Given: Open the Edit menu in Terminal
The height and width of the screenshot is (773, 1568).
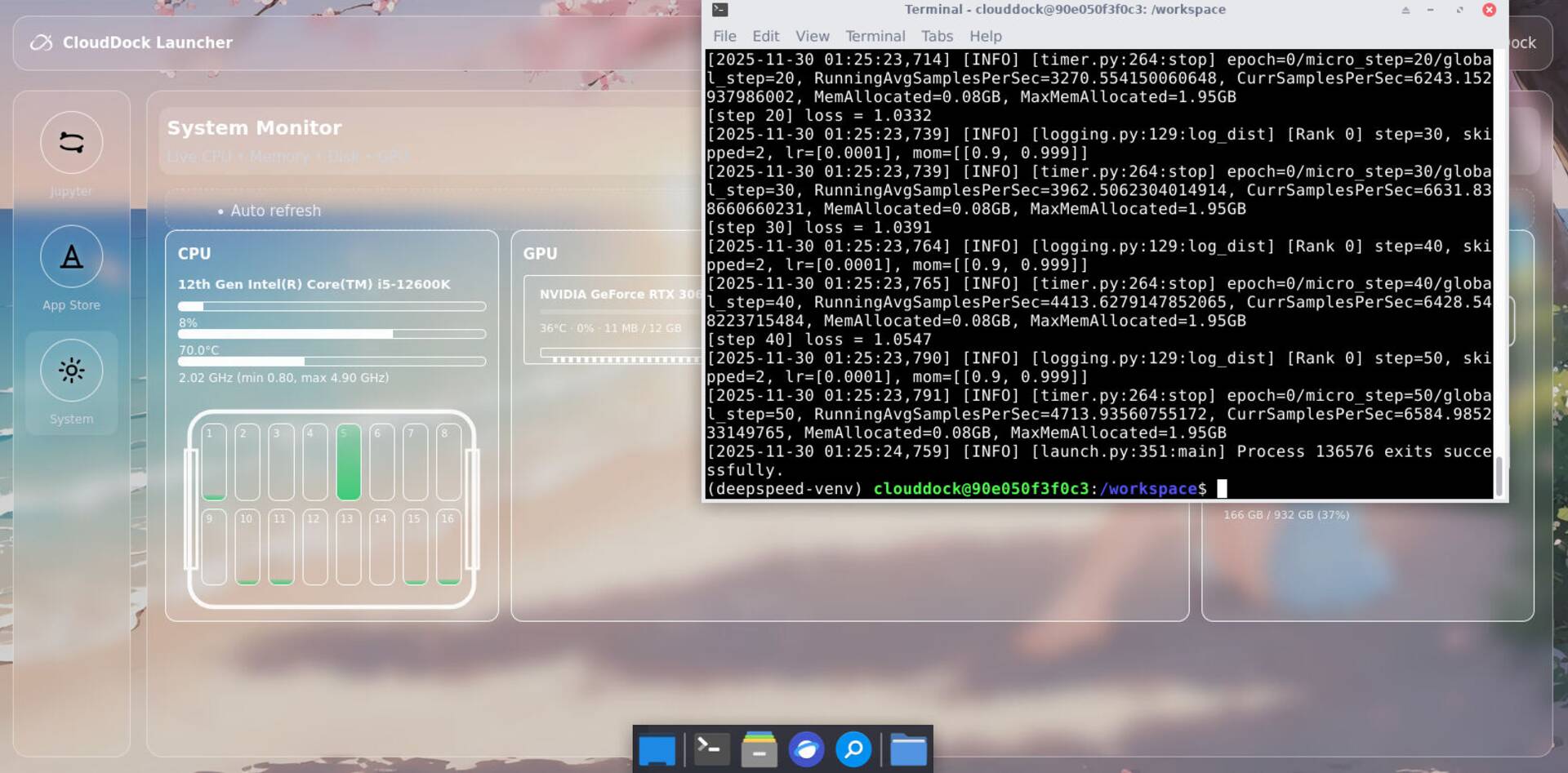Looking at the screenshot, I should click(x=765, y=36).
